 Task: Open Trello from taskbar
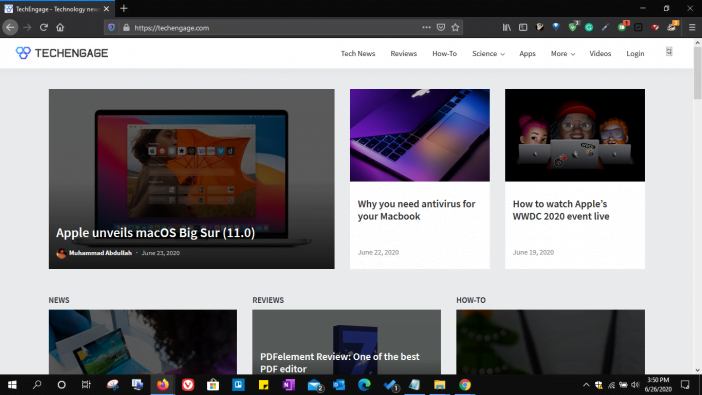pos(238,385)
